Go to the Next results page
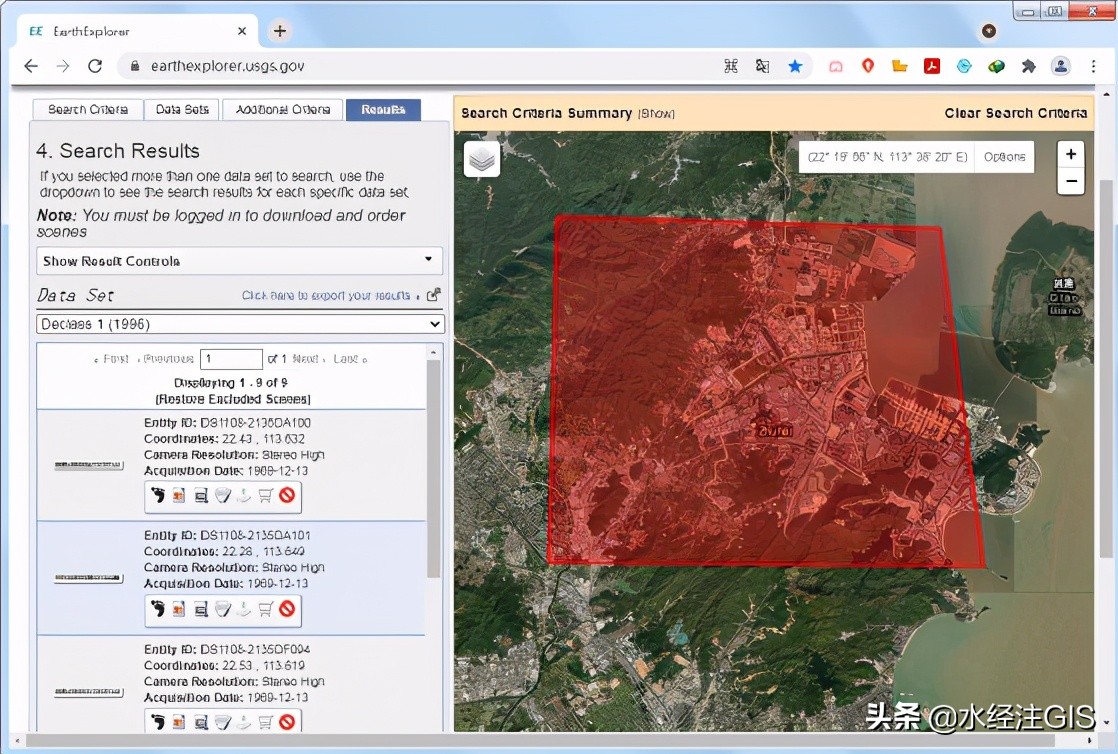The height and width of the screenshot is (754, 1118). tap(307, 359)
